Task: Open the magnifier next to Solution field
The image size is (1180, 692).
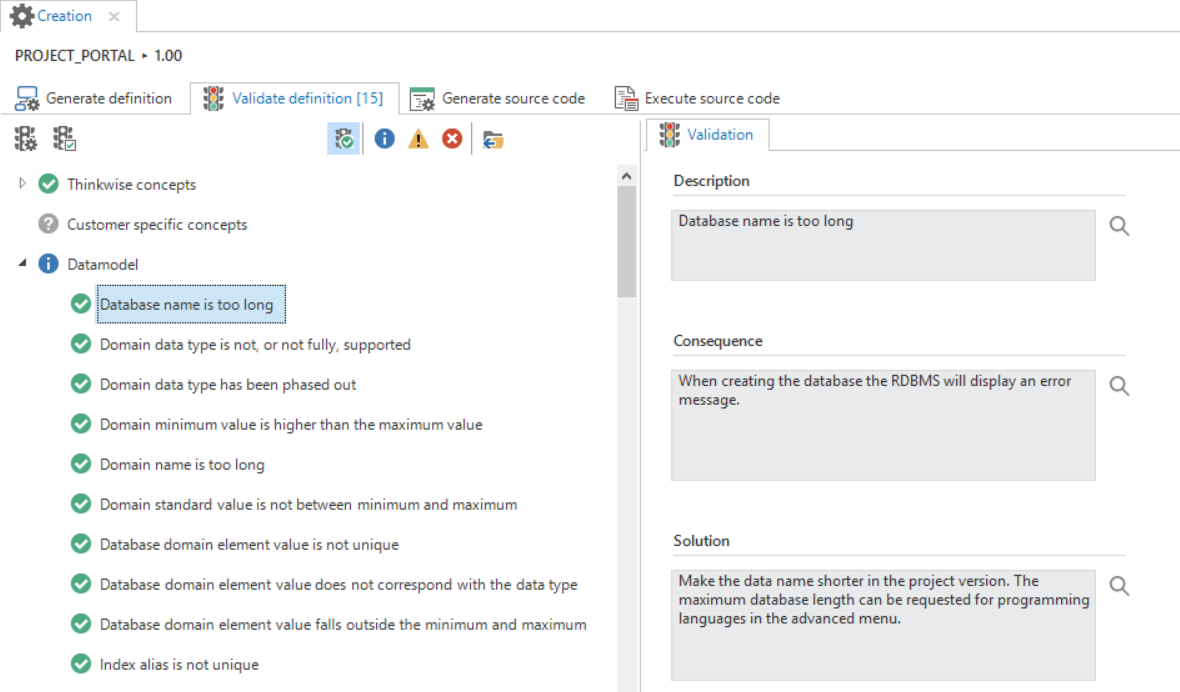Action: click(1119, 586)
